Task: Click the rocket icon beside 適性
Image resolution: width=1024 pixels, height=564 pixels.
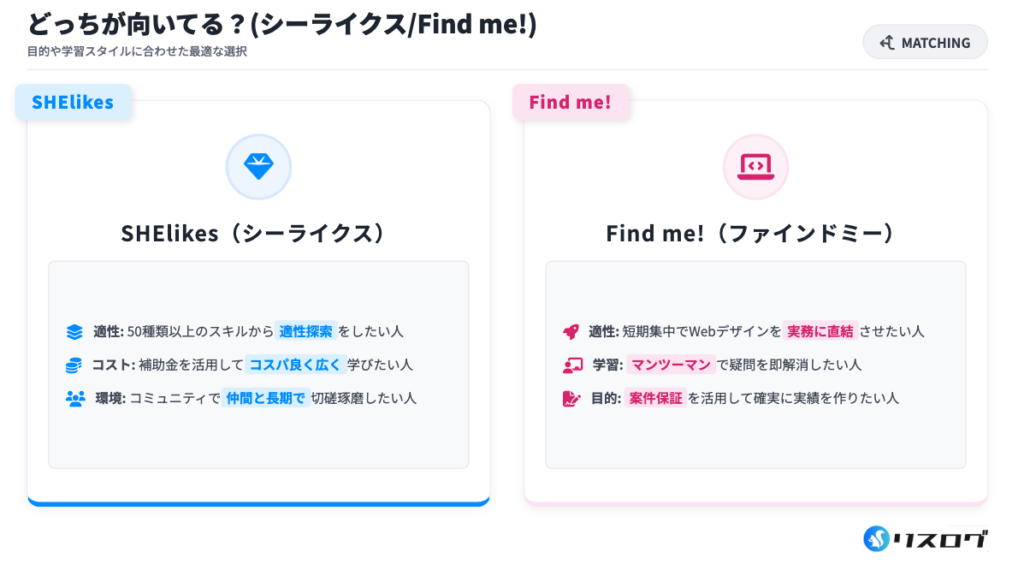Action: coord(571,331)
